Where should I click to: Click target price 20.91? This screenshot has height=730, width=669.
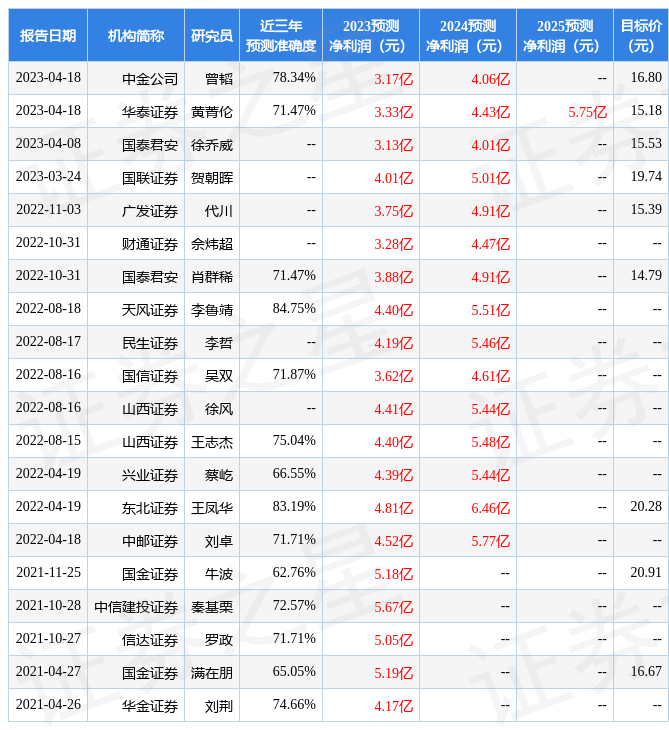point(646,573)
